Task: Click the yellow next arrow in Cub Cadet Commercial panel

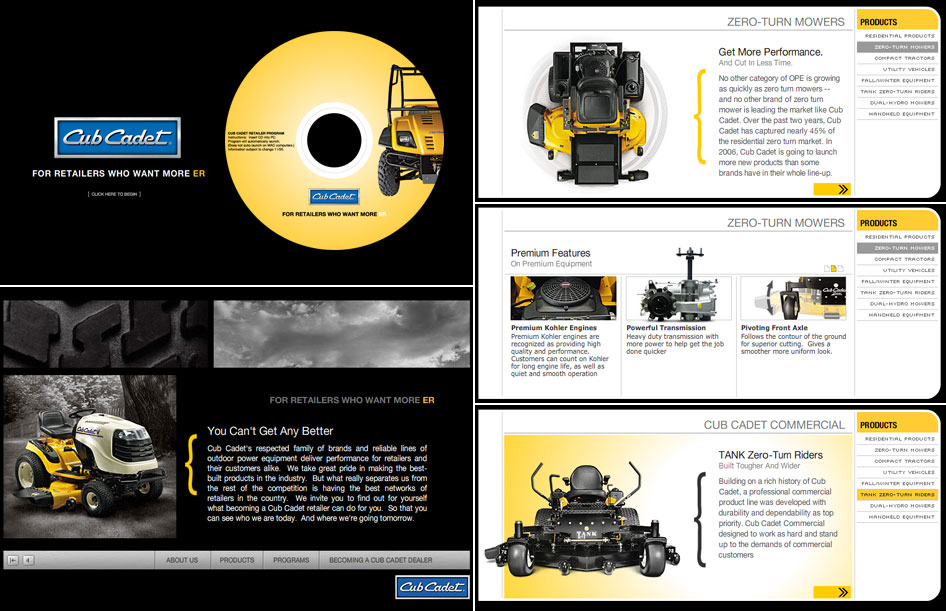Action: [x=831, y=592]
